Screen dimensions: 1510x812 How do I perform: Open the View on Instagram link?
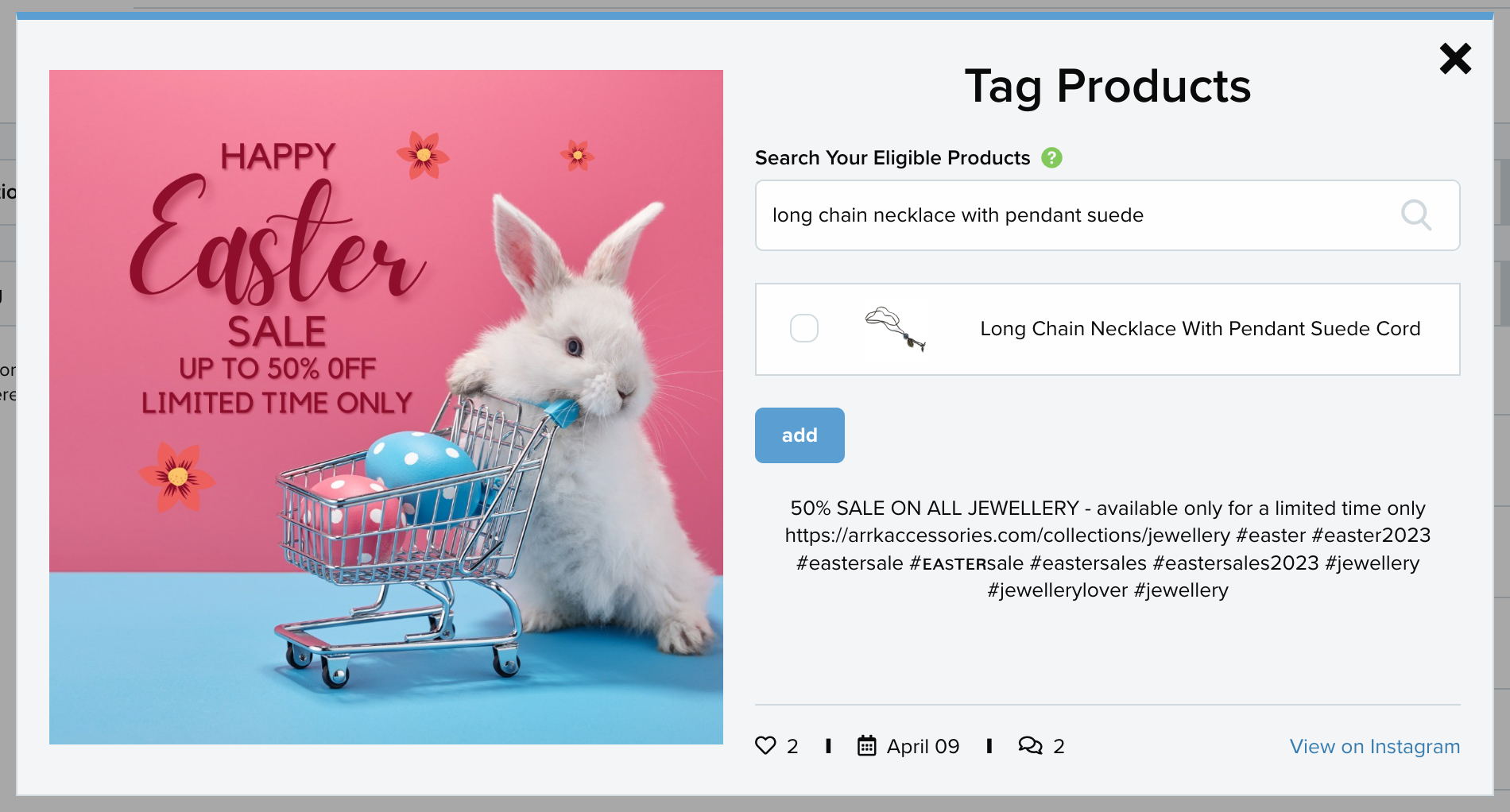tap(1374, 747)
